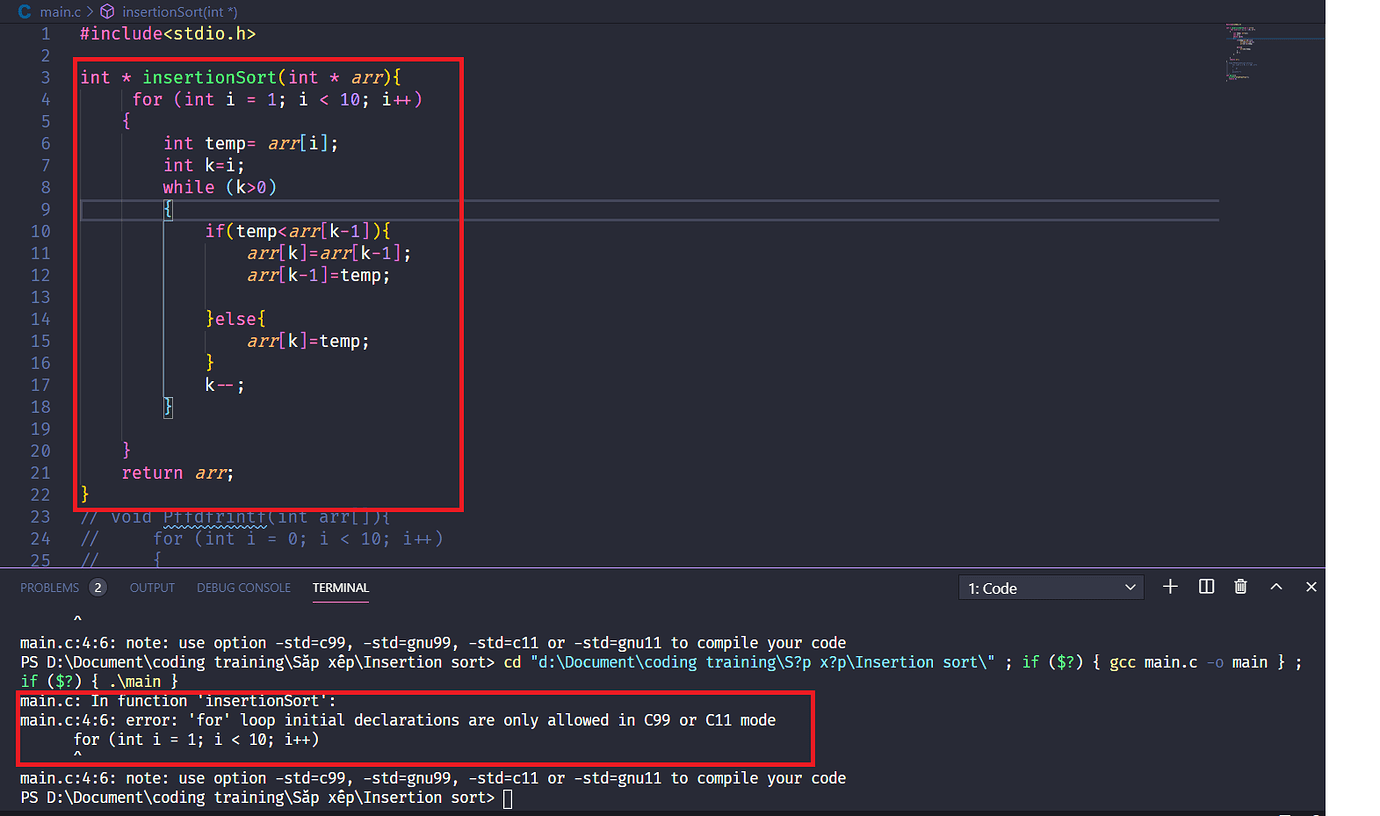Click the Problems count badge showing 2
Screen dimensions: 1380x816
tap(97, 588)
